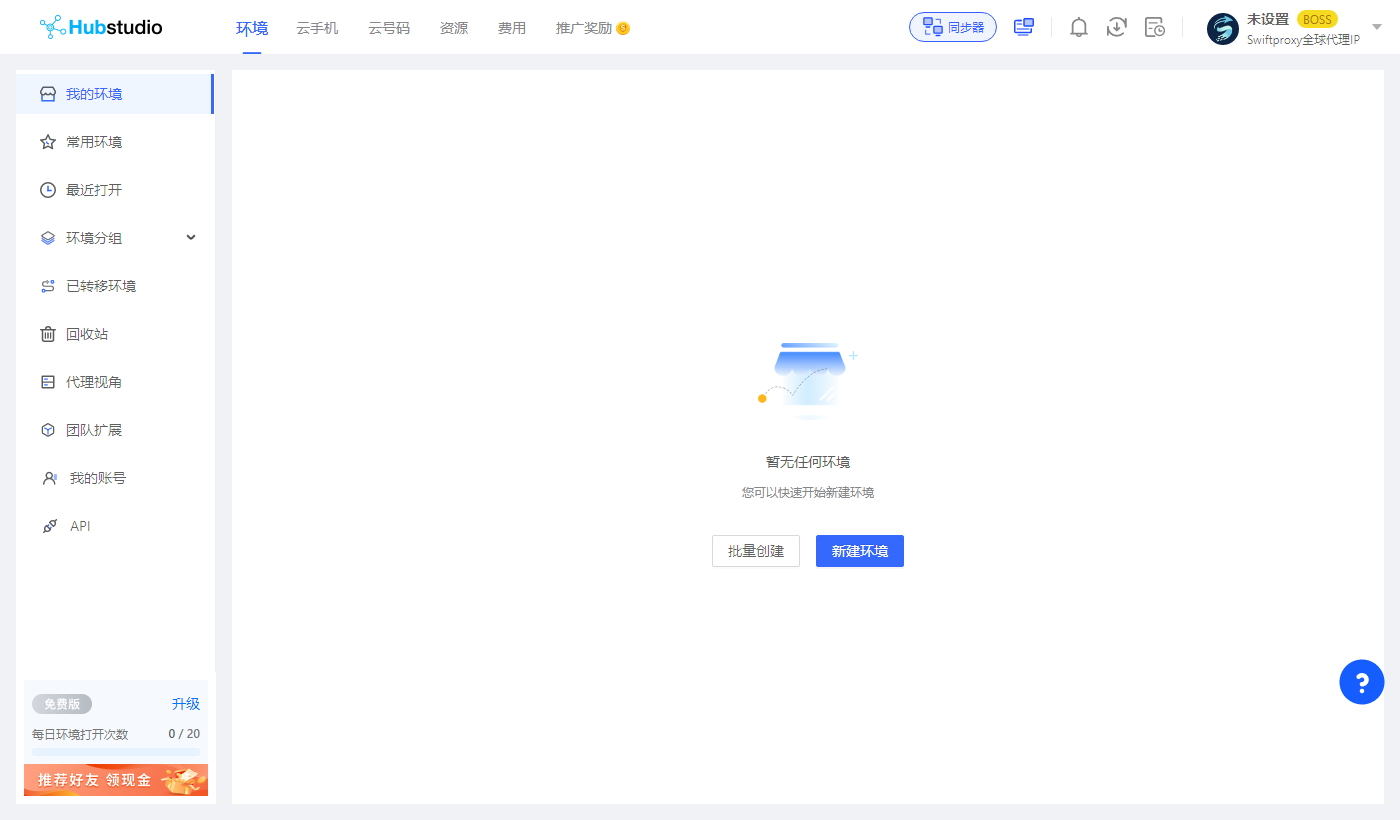Viewport: 1400px width, 820px height.
Task: Click the download/update sync icon in top bar
Action: [x=1116, y=27]
